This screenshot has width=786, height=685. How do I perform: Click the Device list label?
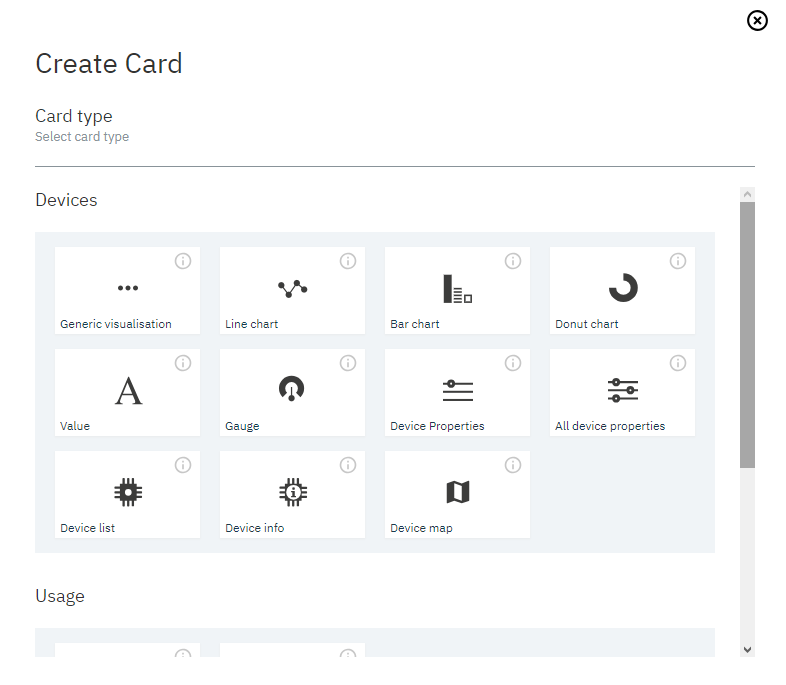88,528
